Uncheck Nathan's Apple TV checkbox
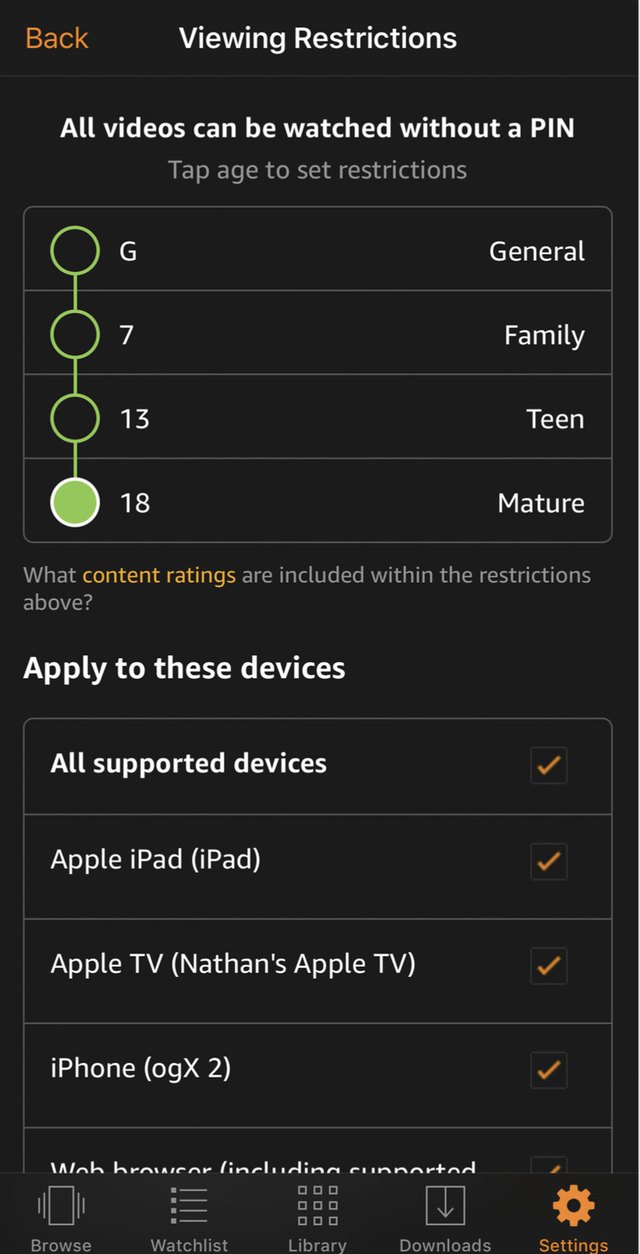The width and height of the screenshot is (640, 1254). click(x=548, y=966)
